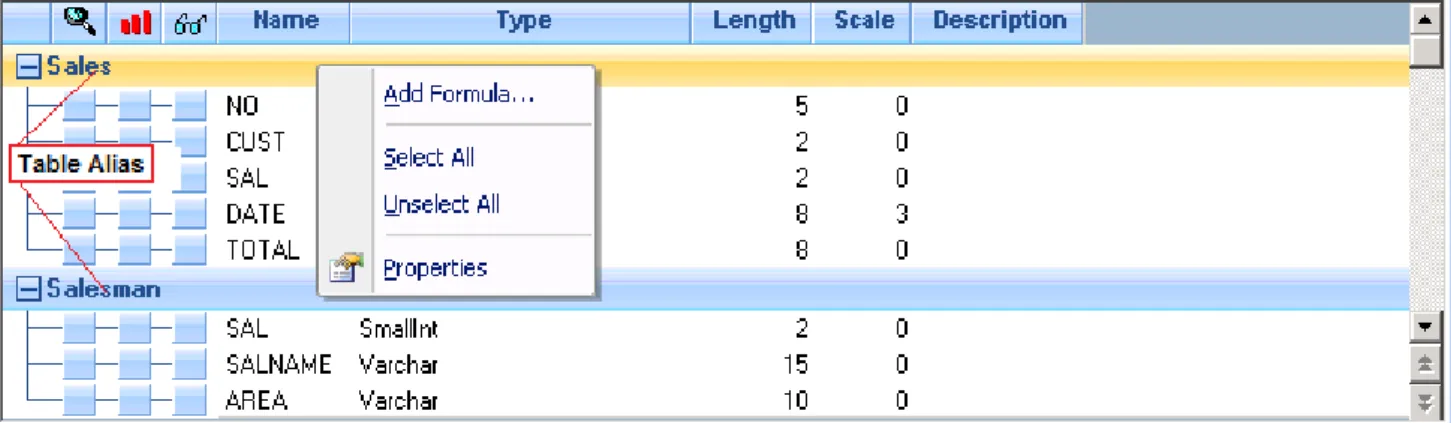Image resolution: width=1451 pixels, height=423 pixels.
Task: Click the eyeglasses column header icon
Action: tap(189, 22)
